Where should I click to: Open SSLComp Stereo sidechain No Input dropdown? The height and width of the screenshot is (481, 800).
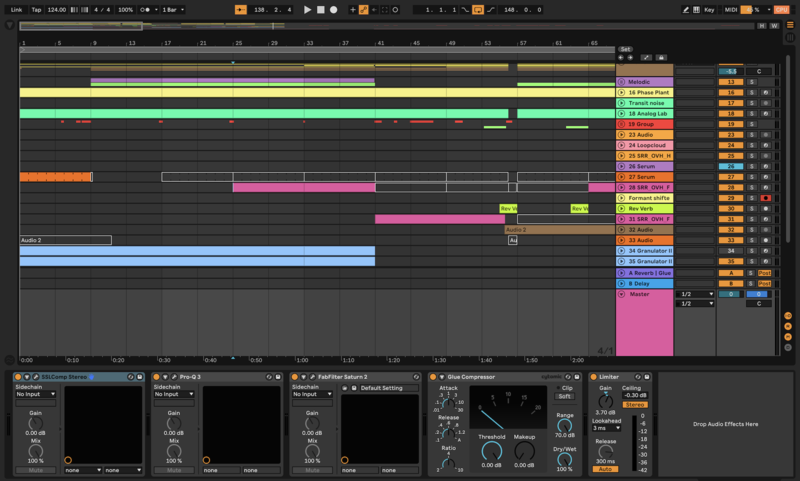34,394
